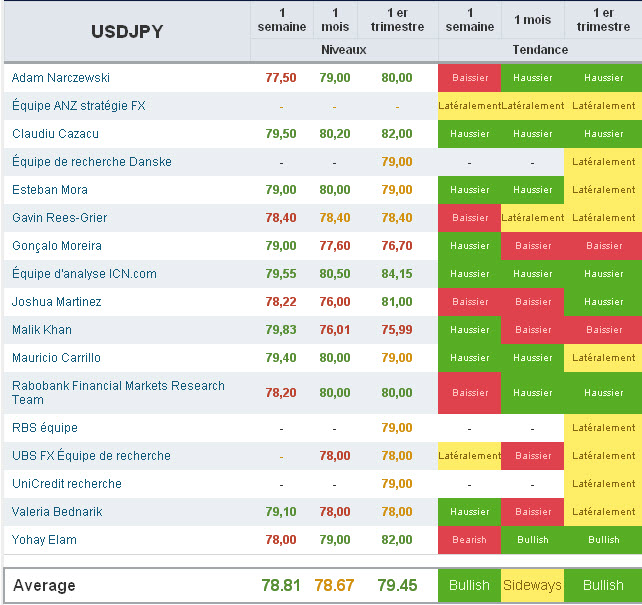Select Yohay Elam's 82,00 quarterly level

coord(397,540)
